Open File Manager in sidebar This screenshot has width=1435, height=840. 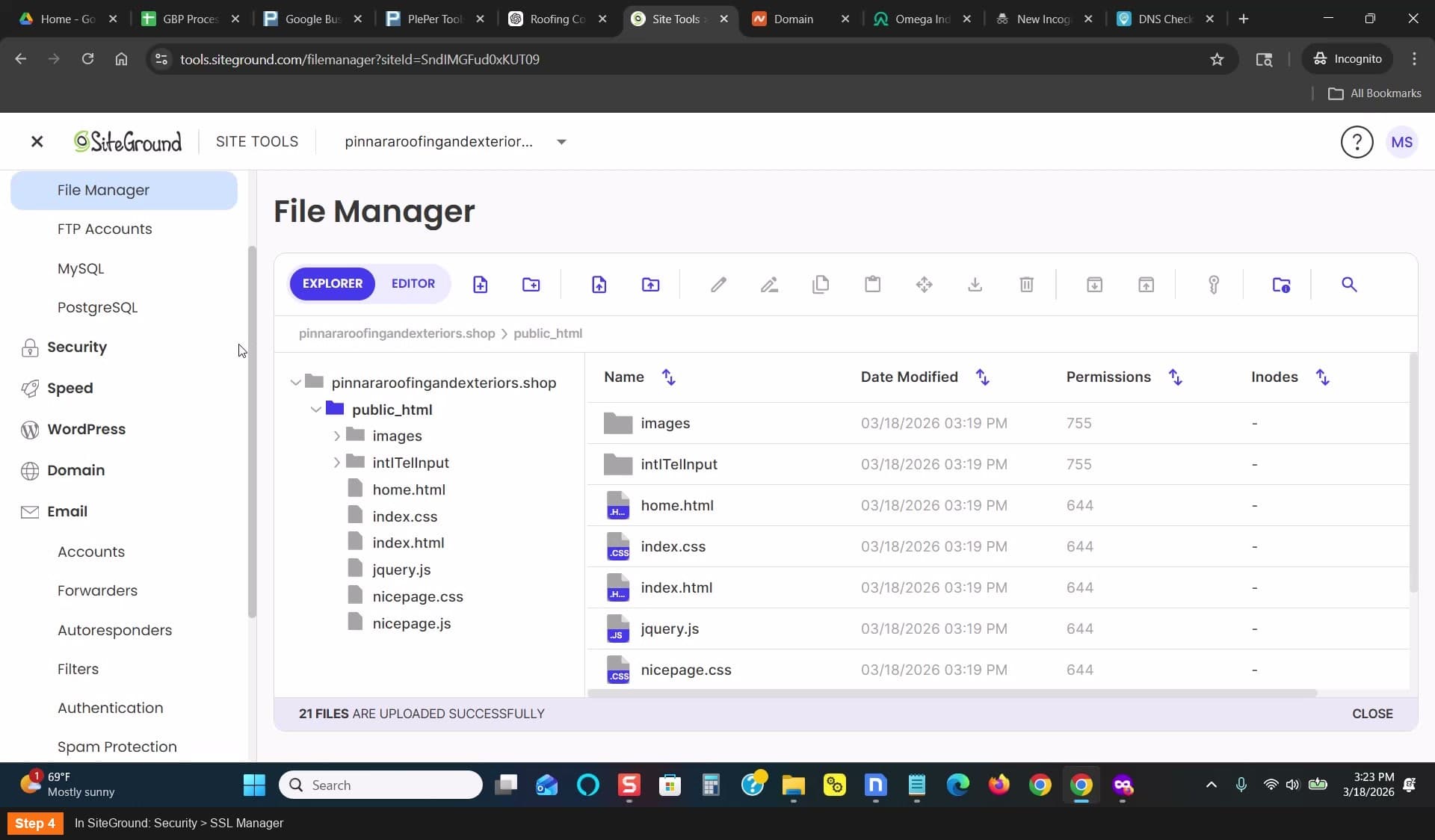(x=124, y=191)
